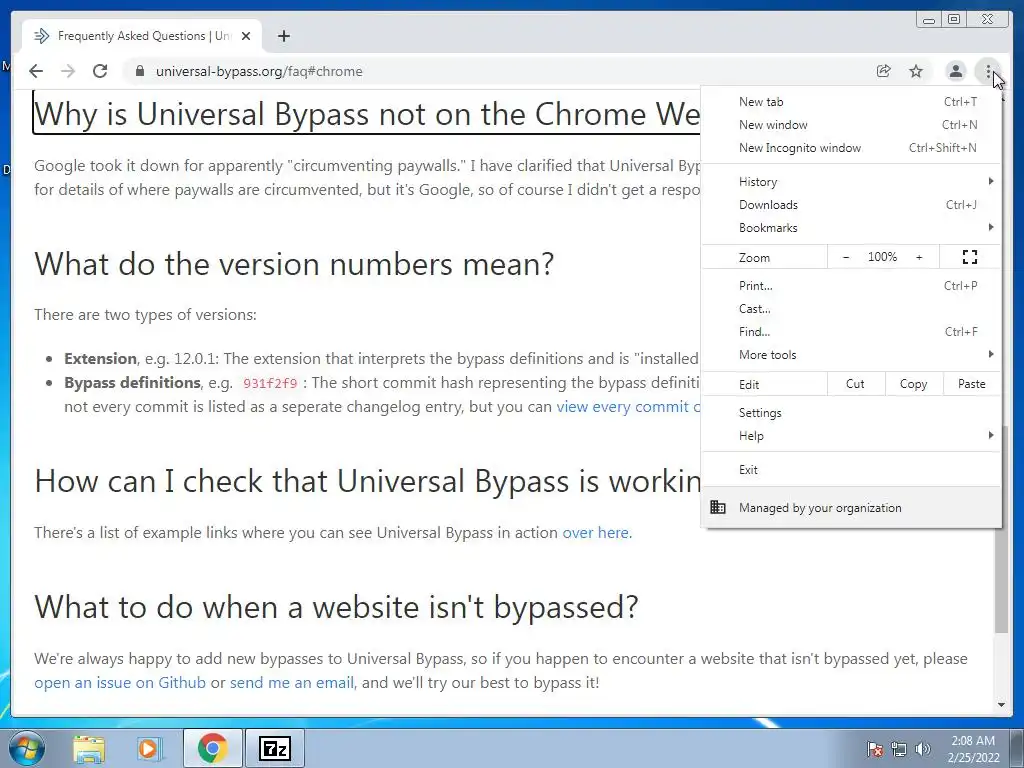Viewport: 1024px width, 768px height.
Task: Open the 'over here' example links link
Action: click(596, 533)
